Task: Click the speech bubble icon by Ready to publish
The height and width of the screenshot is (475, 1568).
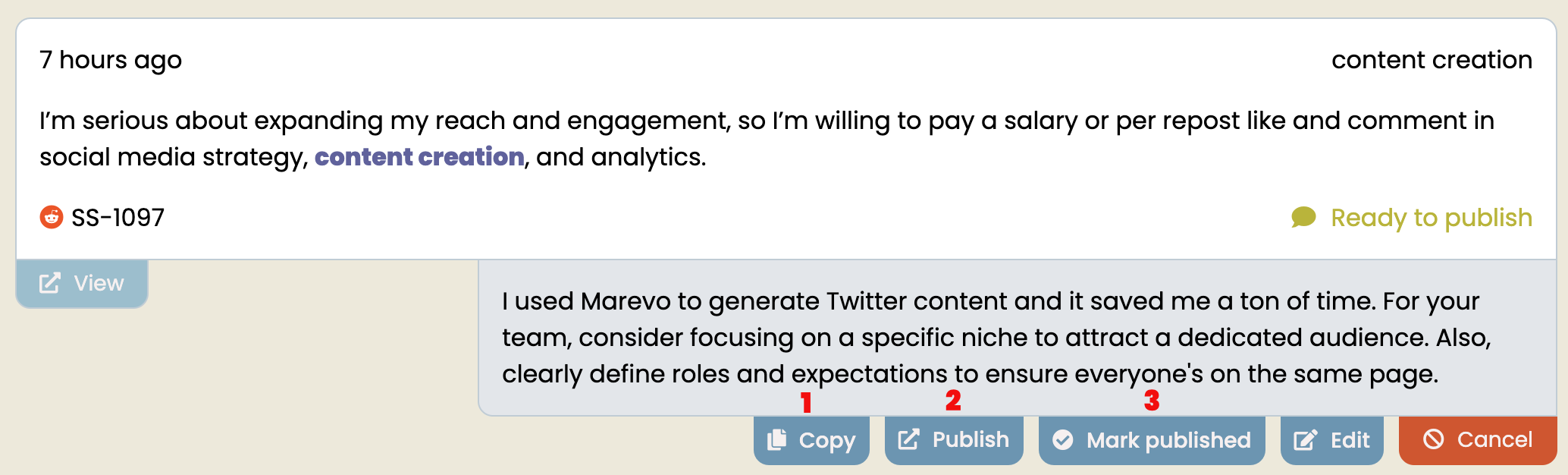Action: click(x=1303, y=217)
